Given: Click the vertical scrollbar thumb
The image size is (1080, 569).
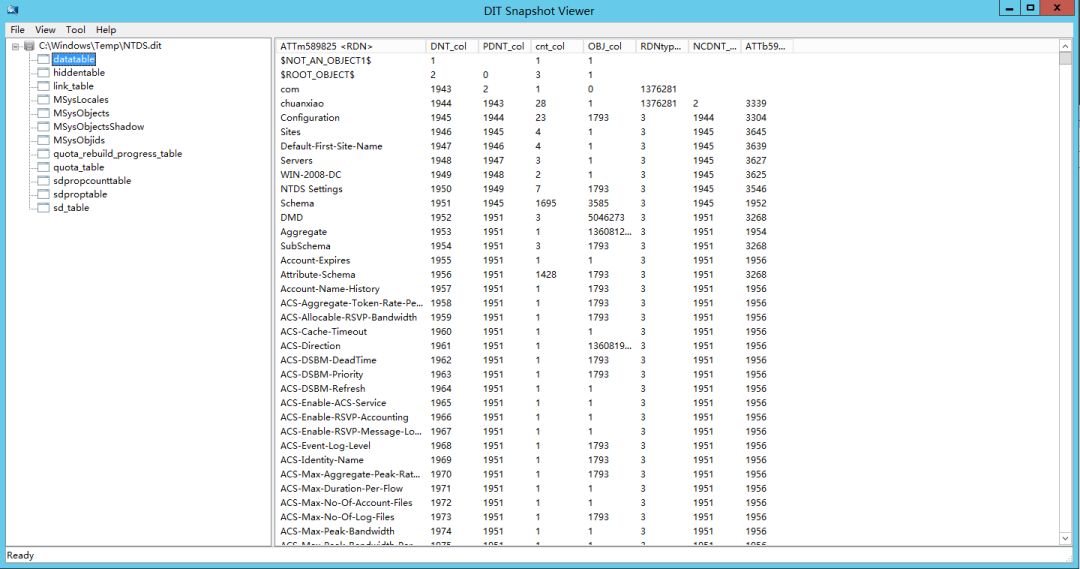Looking at the screenshot, I should 1065,59.
